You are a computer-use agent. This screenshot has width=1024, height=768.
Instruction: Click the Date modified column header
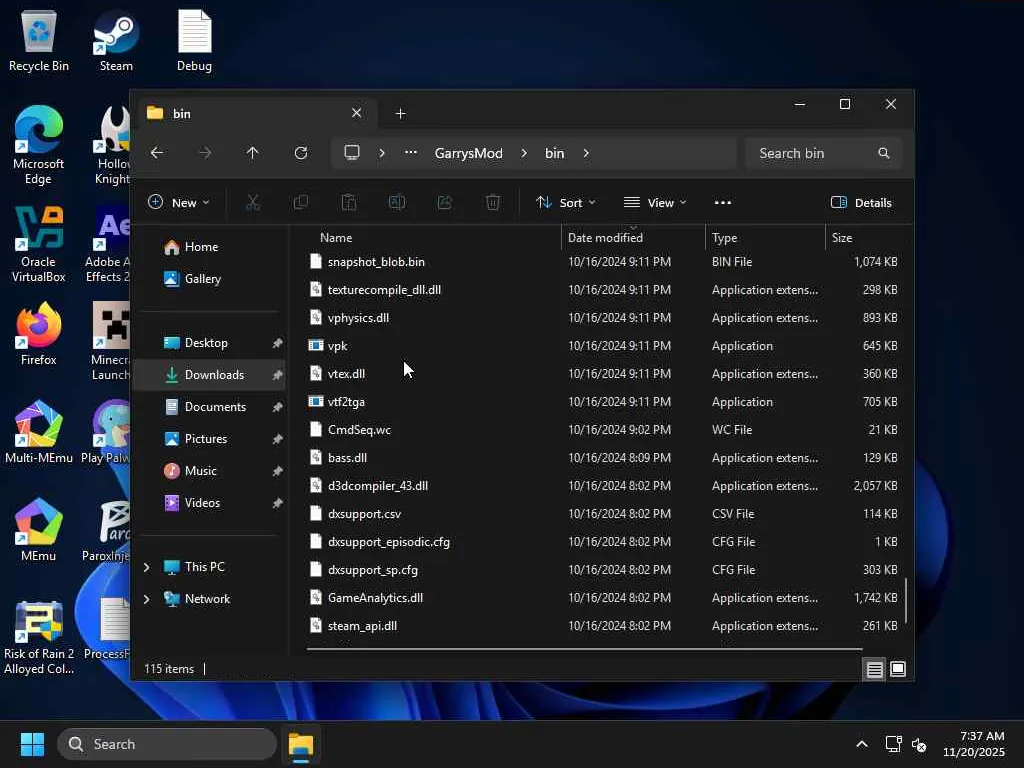[x=605, y=238]
